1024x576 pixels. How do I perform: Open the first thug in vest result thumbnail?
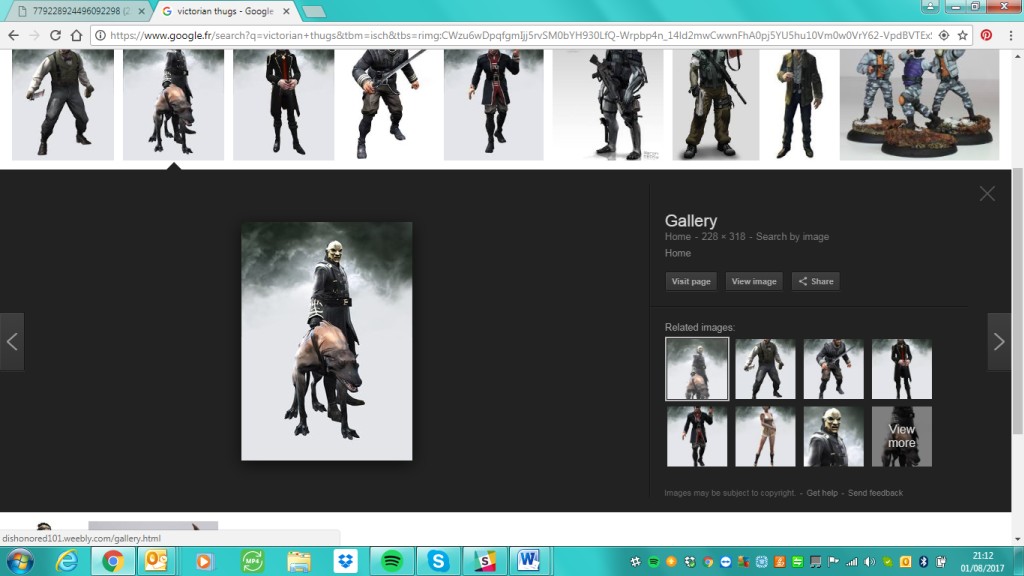point(63,104)
